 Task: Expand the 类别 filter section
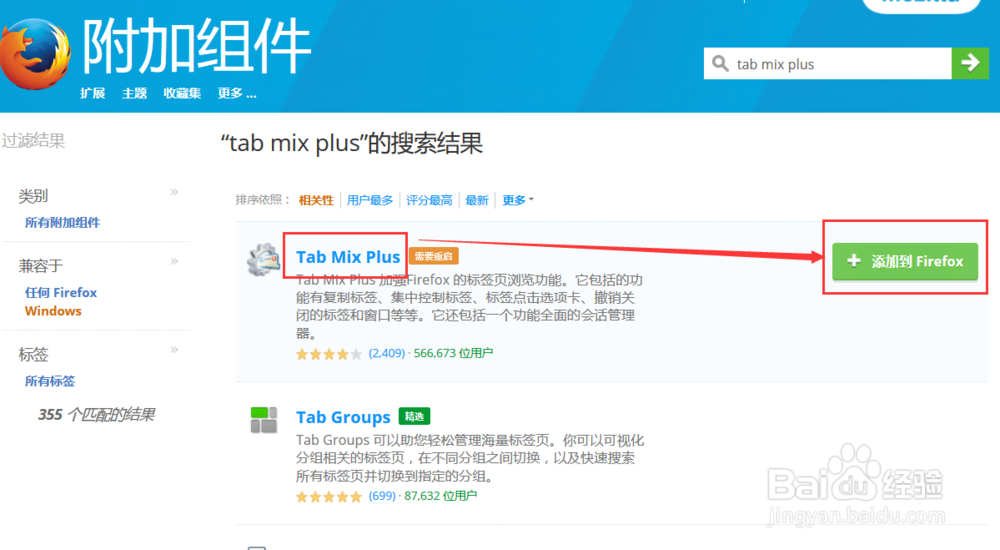pos(174,192)
